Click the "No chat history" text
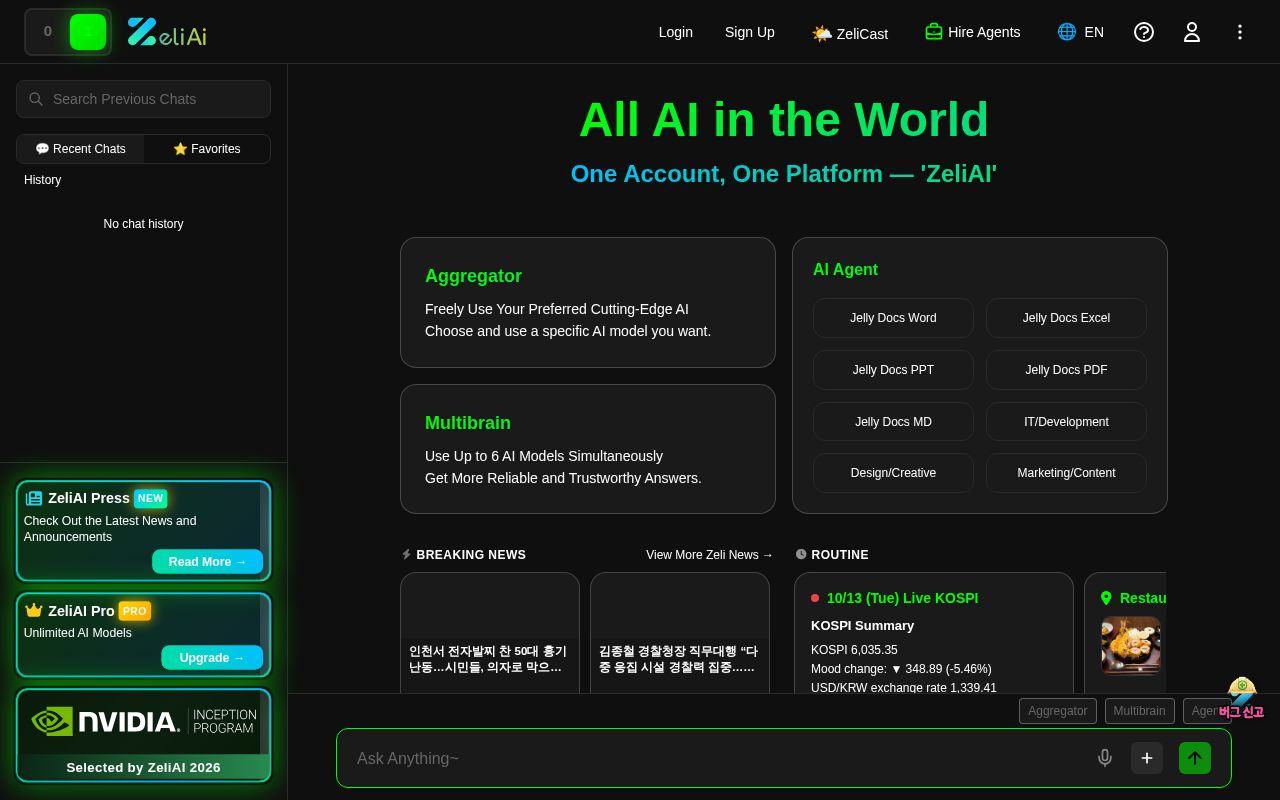This screenshot has height=800, width=1280. pos(143,224)
